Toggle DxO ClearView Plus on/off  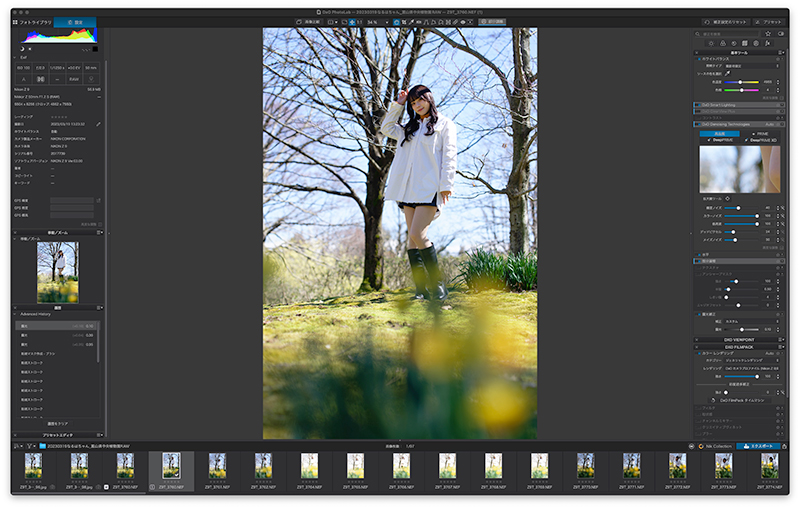[698, 112]
